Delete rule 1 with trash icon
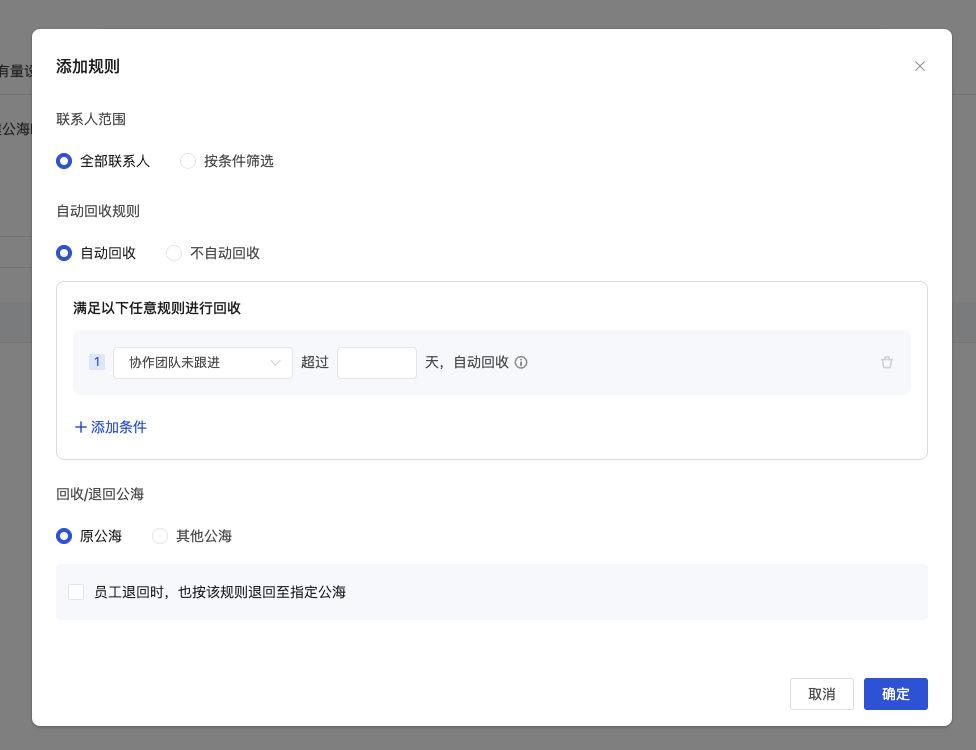The height and width of the screenshot is (750, 976). coord(886,362)
